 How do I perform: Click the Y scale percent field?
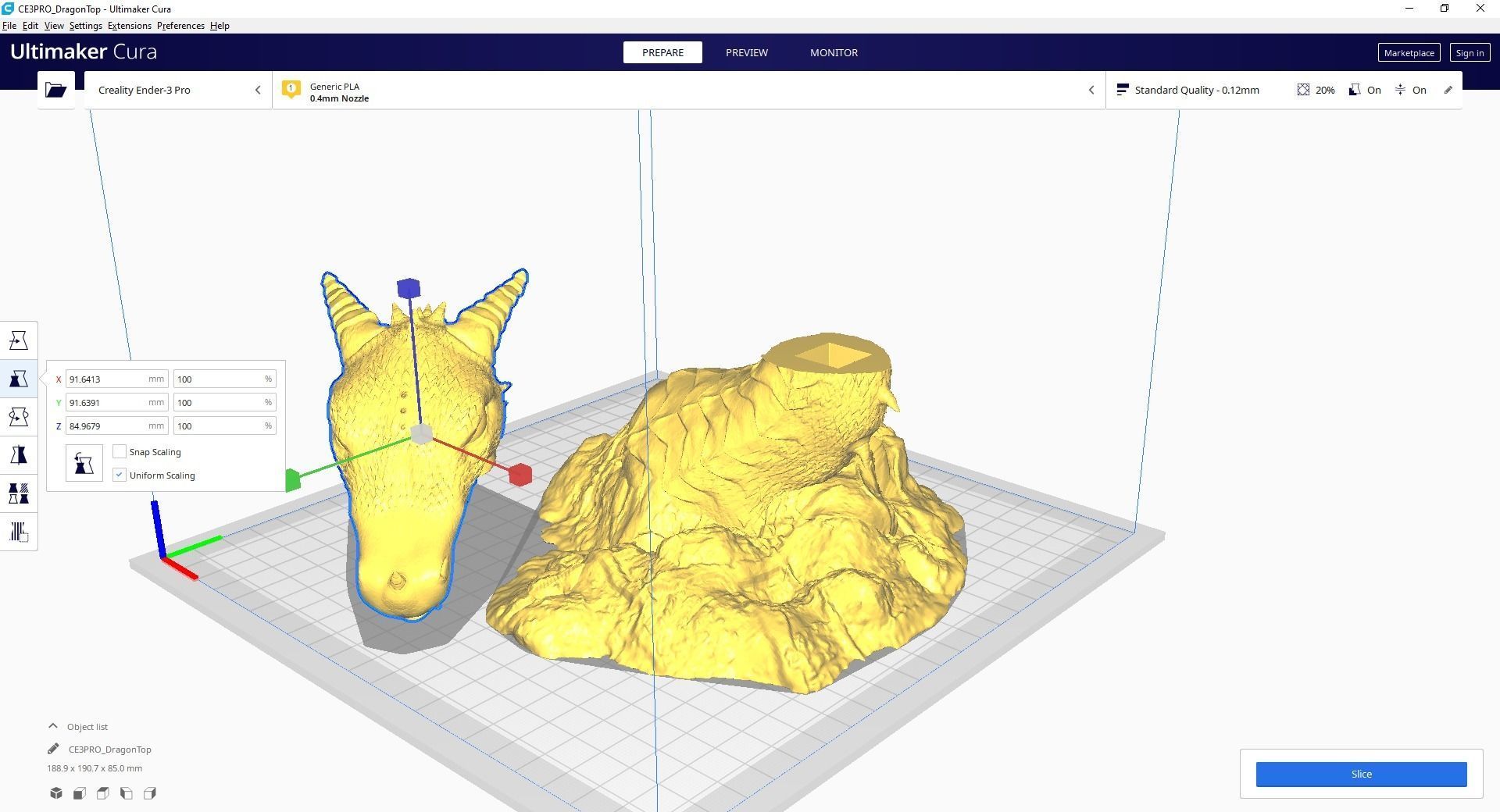(224, 402)
